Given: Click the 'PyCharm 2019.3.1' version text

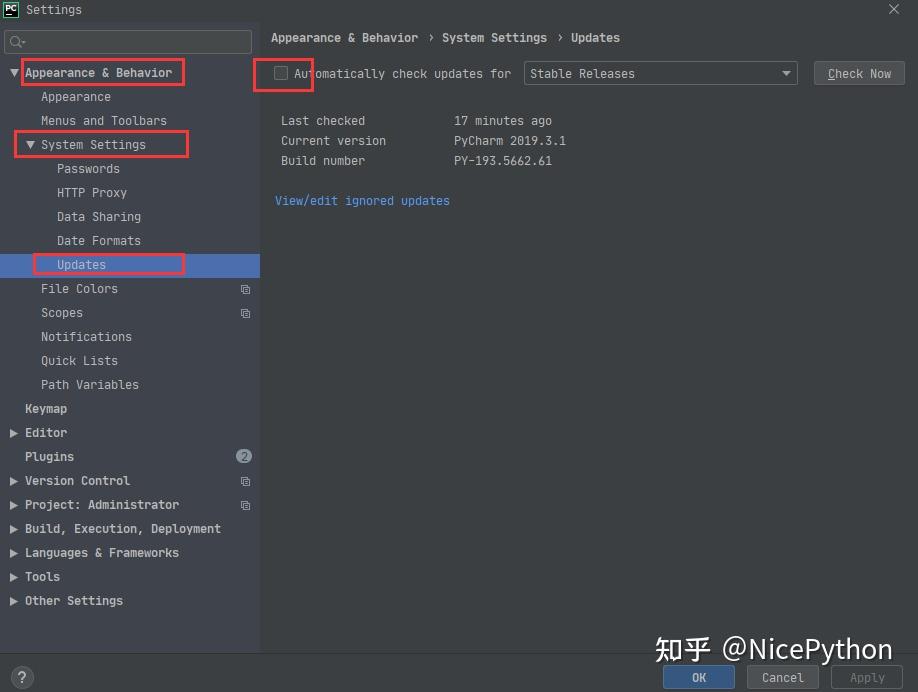Looking at the screenshot, I should coord(509,141).
